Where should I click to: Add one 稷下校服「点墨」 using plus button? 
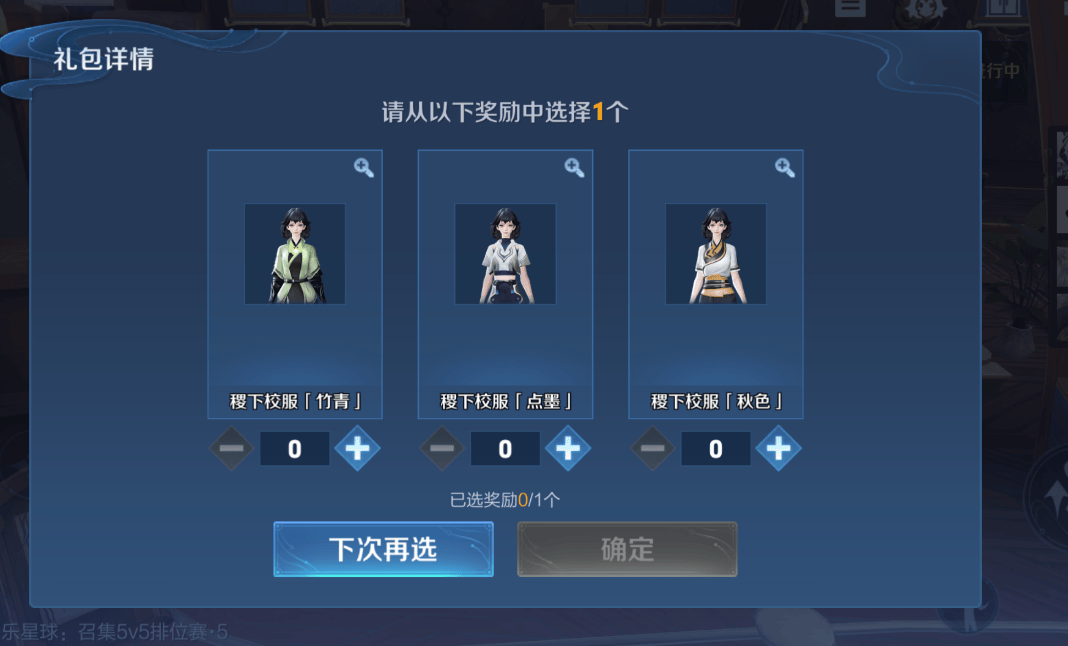point(568,448)
